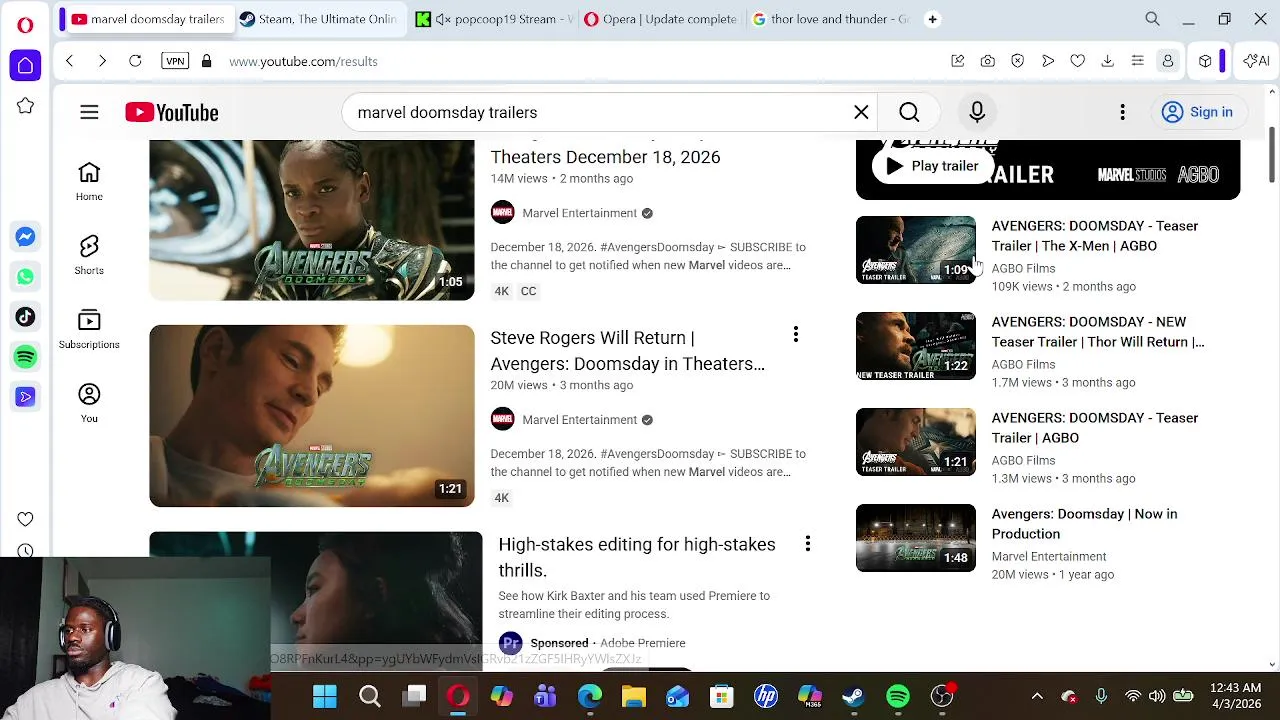Open YouTube settings three-dot menu

pos(1122,112)
